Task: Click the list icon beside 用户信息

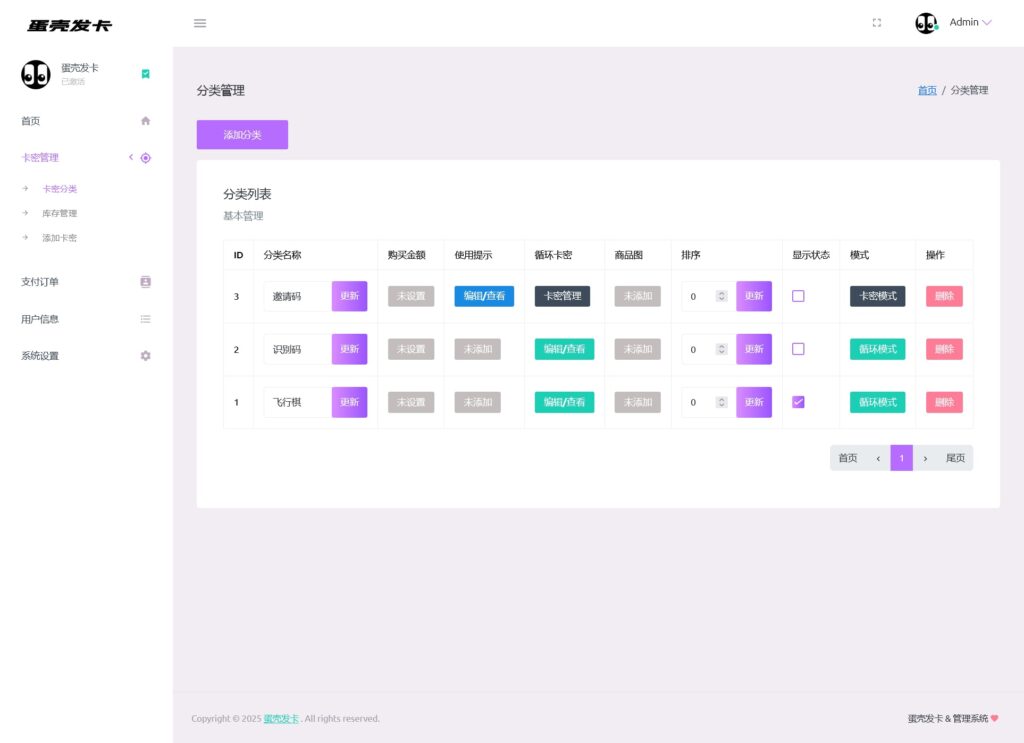Action: tap(146, 319)
